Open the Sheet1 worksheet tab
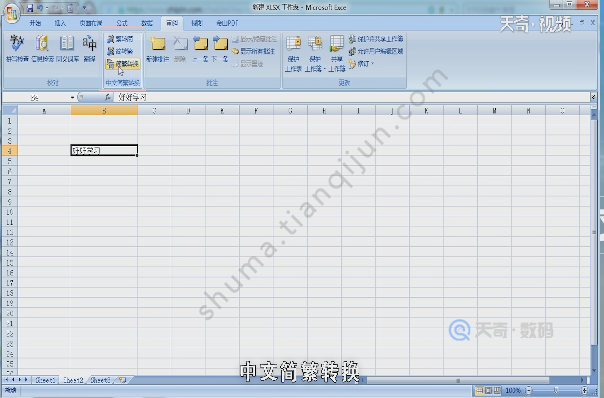This screenshot has width=604, height=398. pyautogui.click(x=45, y=380)
